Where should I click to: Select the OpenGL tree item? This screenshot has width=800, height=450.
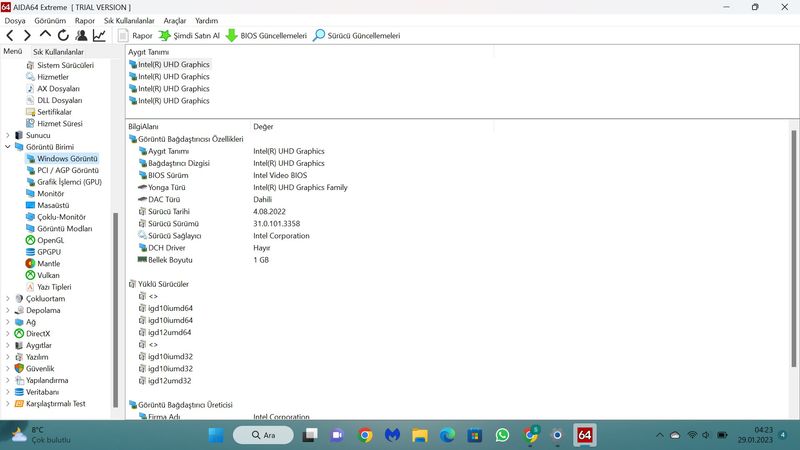[x=45, y=240]
